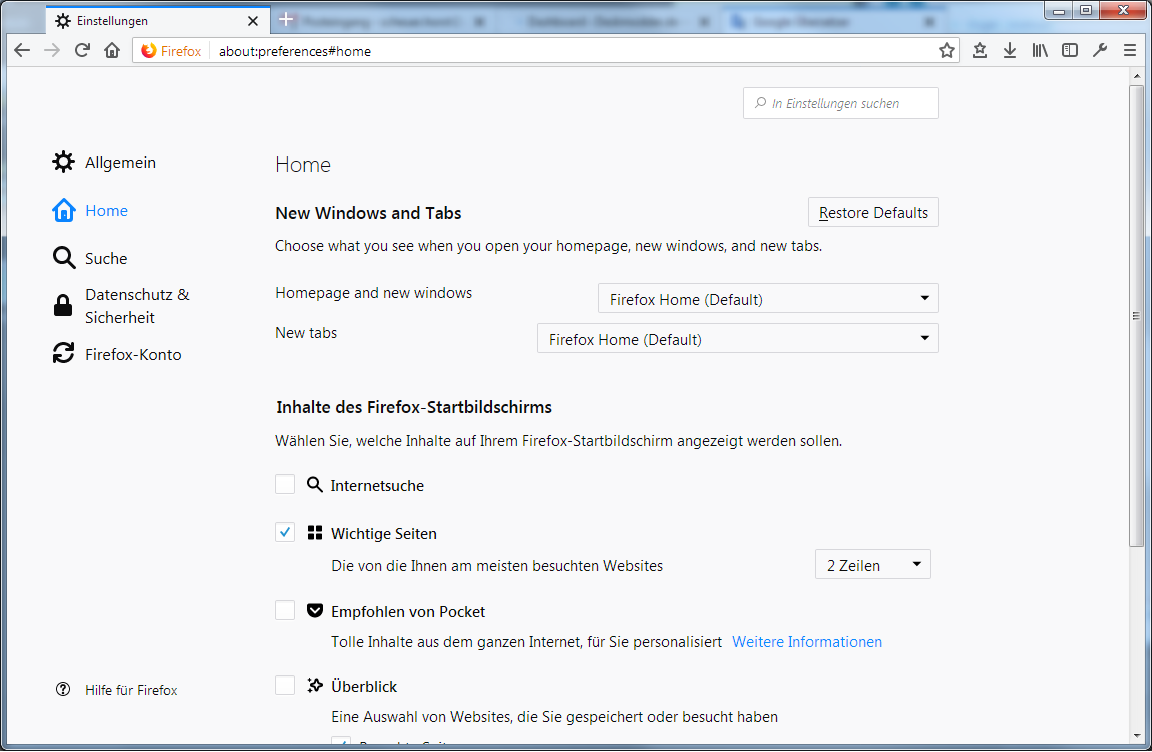
Task: Close the Einstellungen tab
Action: tap(253, 21)
